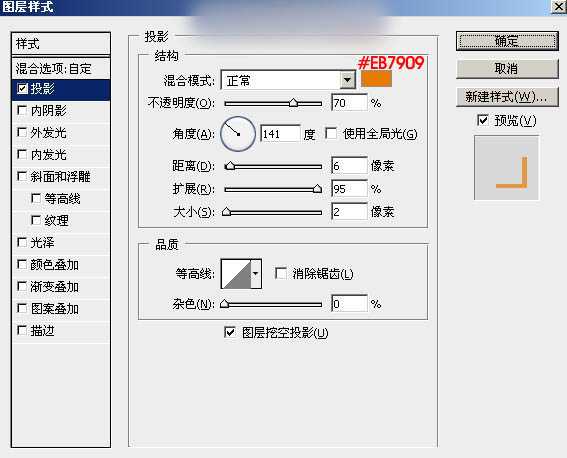Click the angle dial control
Screen dimensions: 567x458
coord(238,134)
